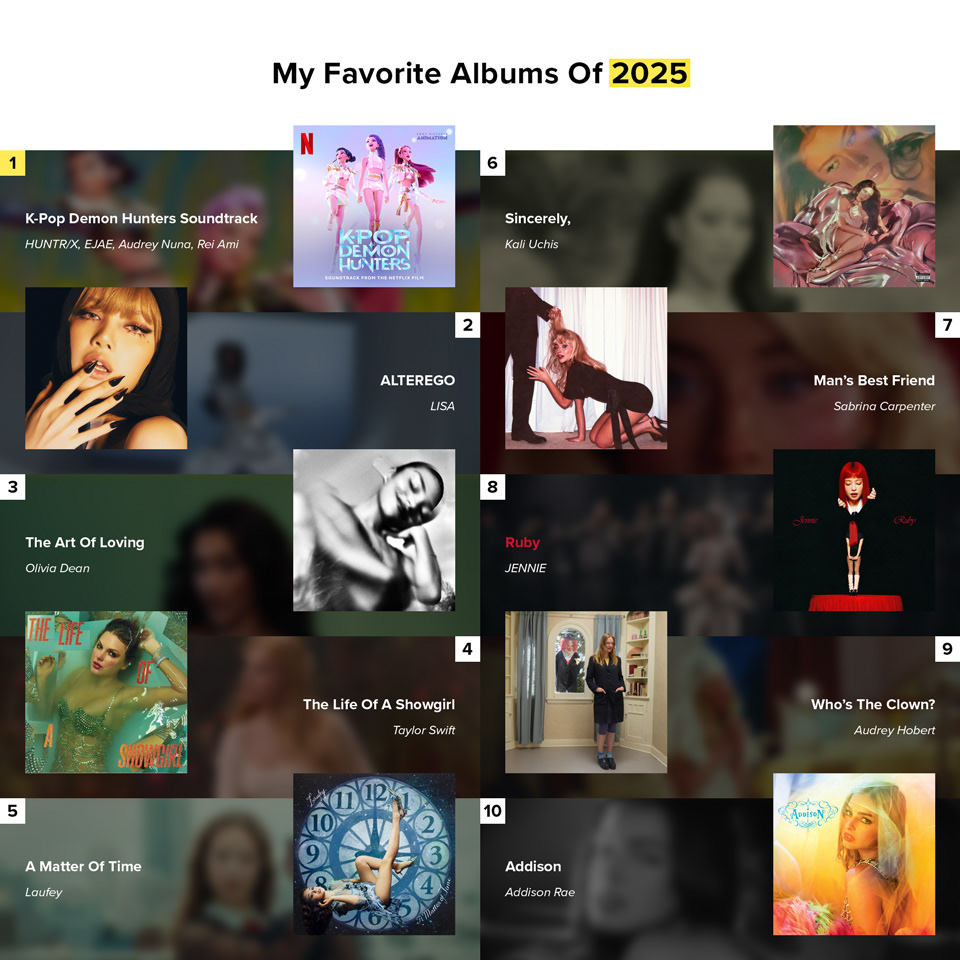This screenshot has width=960, height=960.
Task: Click the K-Pop Demon Hunters Soundtrack title
Action: click(141, 219)
